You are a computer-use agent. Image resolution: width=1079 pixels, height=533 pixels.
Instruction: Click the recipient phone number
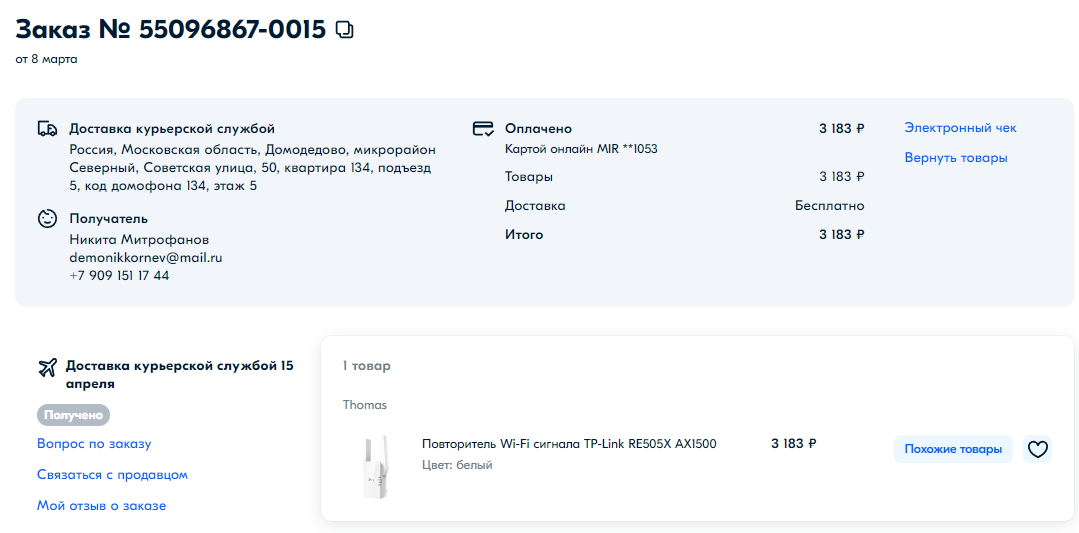click(119, 276)
